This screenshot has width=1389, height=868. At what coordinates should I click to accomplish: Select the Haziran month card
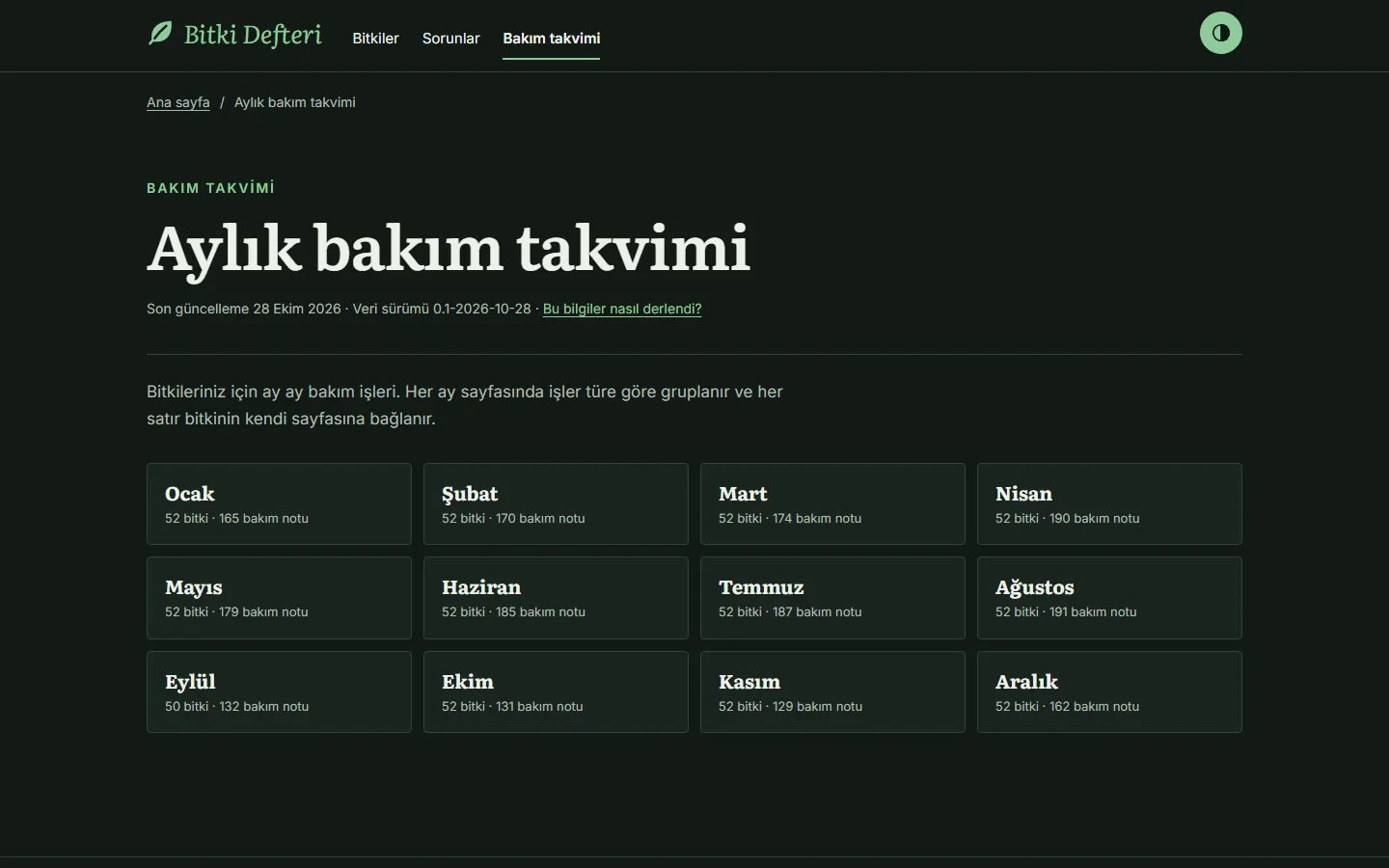pyautogui.click(x=556, y=598)
